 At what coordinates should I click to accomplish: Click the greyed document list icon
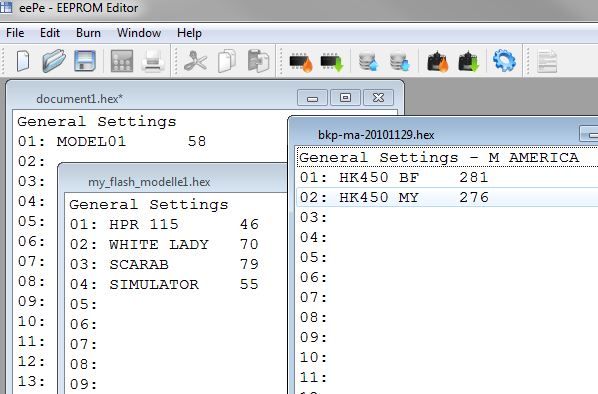[547, 61]
